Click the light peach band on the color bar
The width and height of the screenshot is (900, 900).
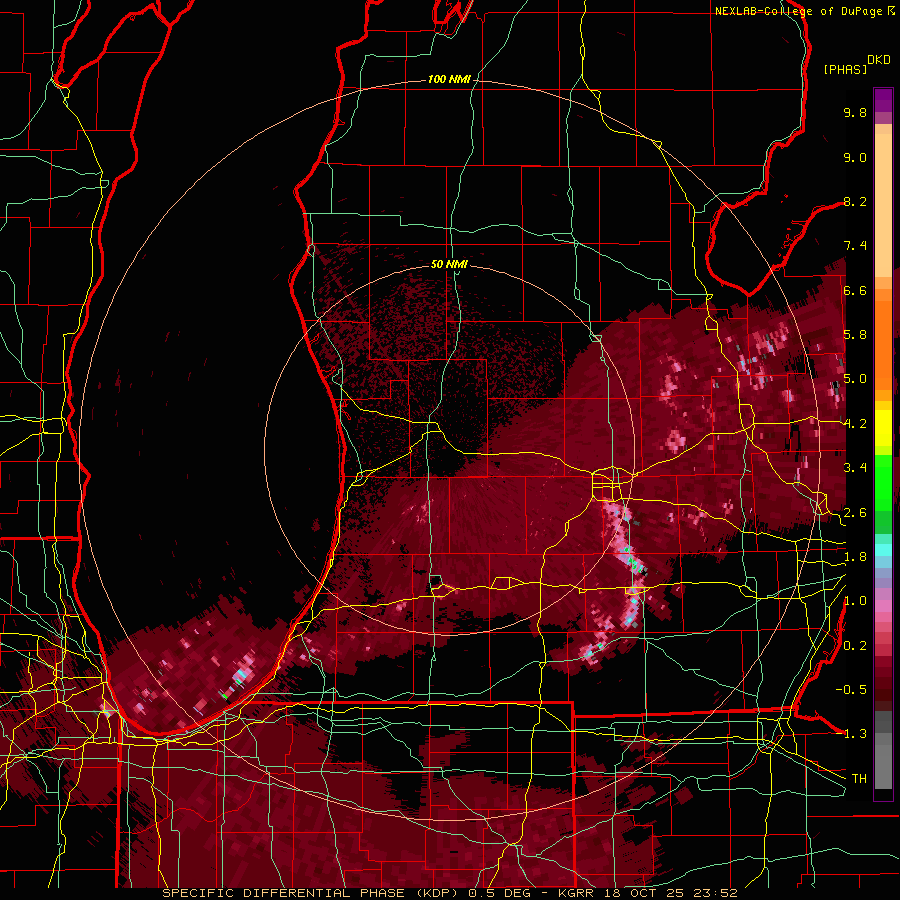coord(883,205)
